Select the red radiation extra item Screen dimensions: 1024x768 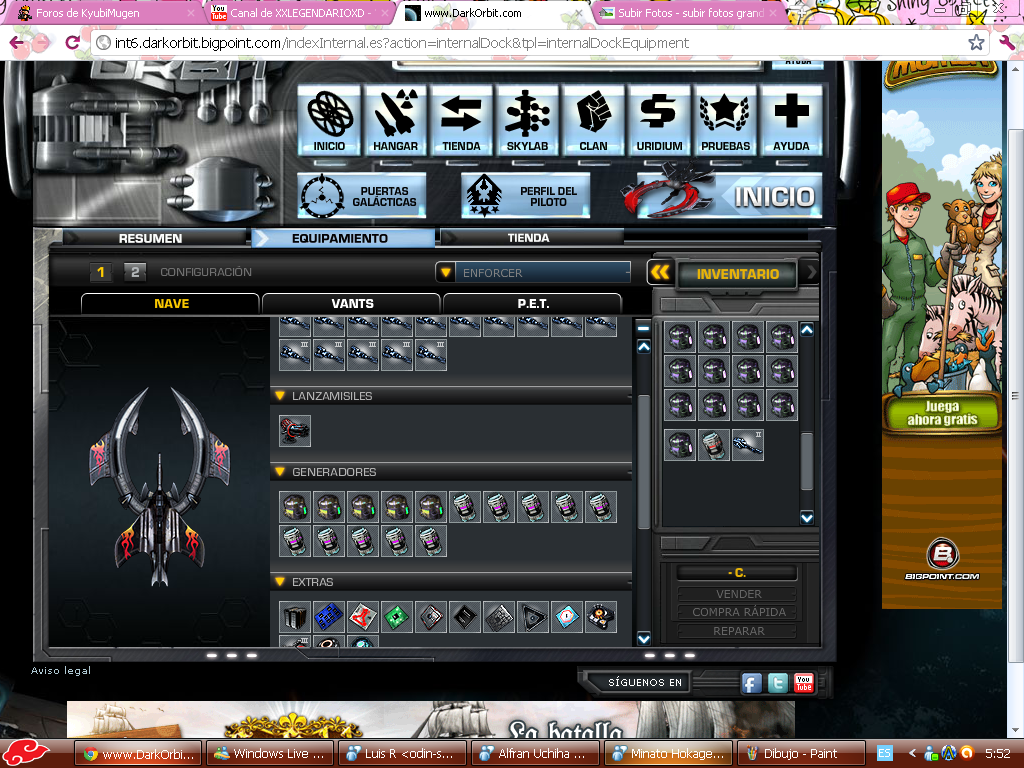(x=363, y=617)
